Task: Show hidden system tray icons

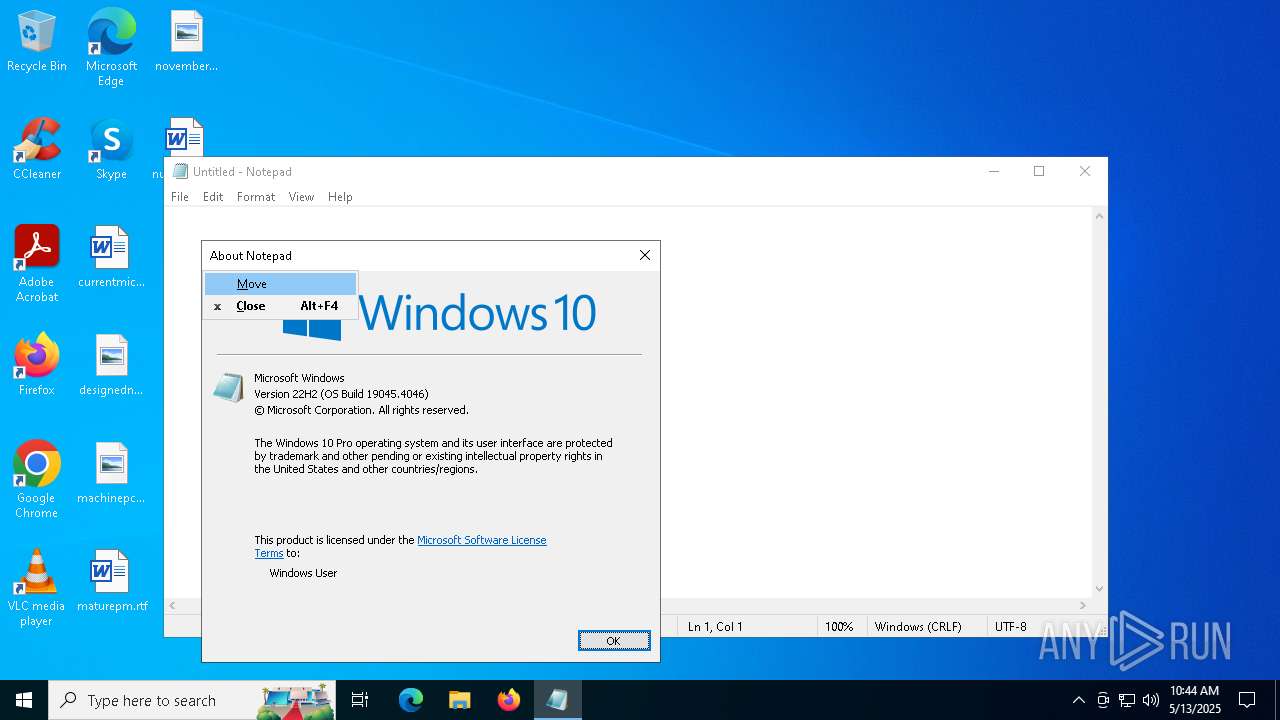Action: click(x=1078, y=700)
